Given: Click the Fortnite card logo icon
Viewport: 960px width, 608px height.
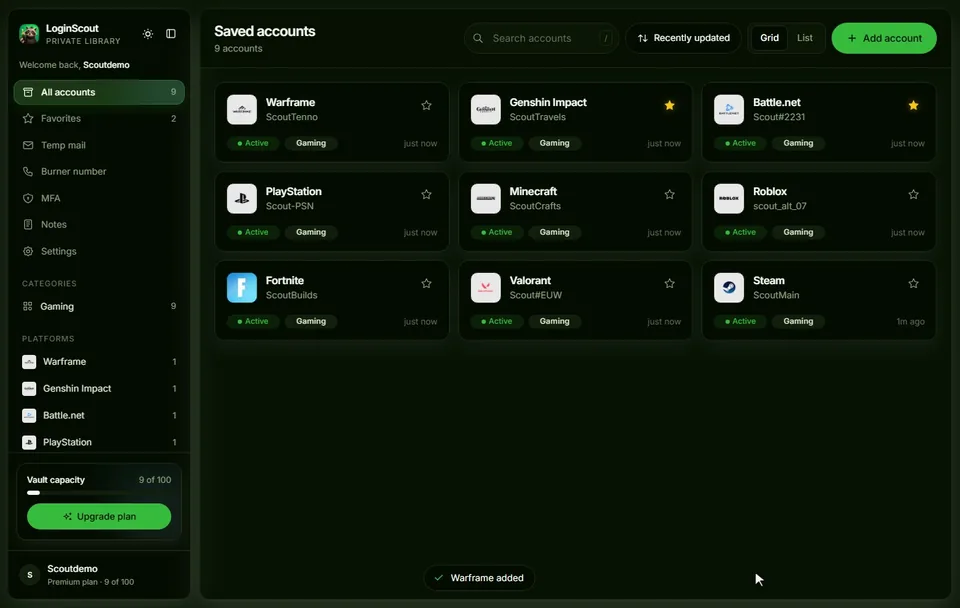Looking at the screenshot, I should point(242,288).
